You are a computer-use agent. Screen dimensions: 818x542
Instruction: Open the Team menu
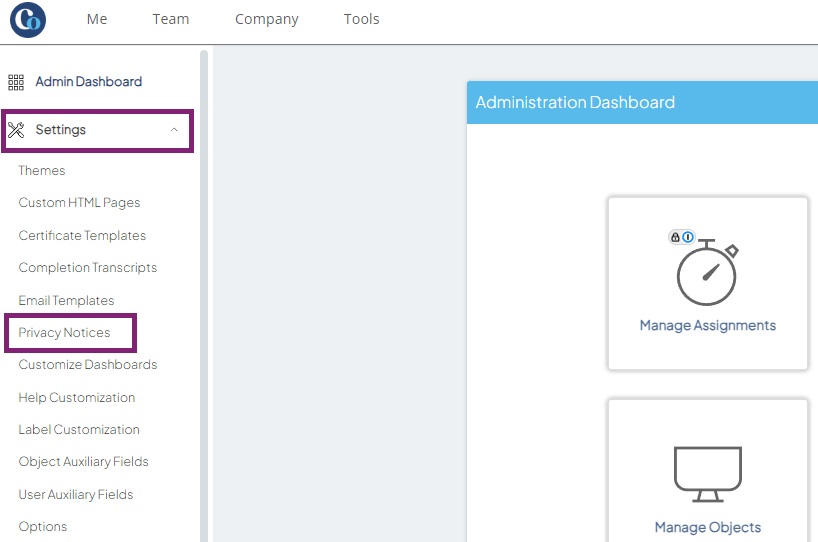(x=171, y=19)
